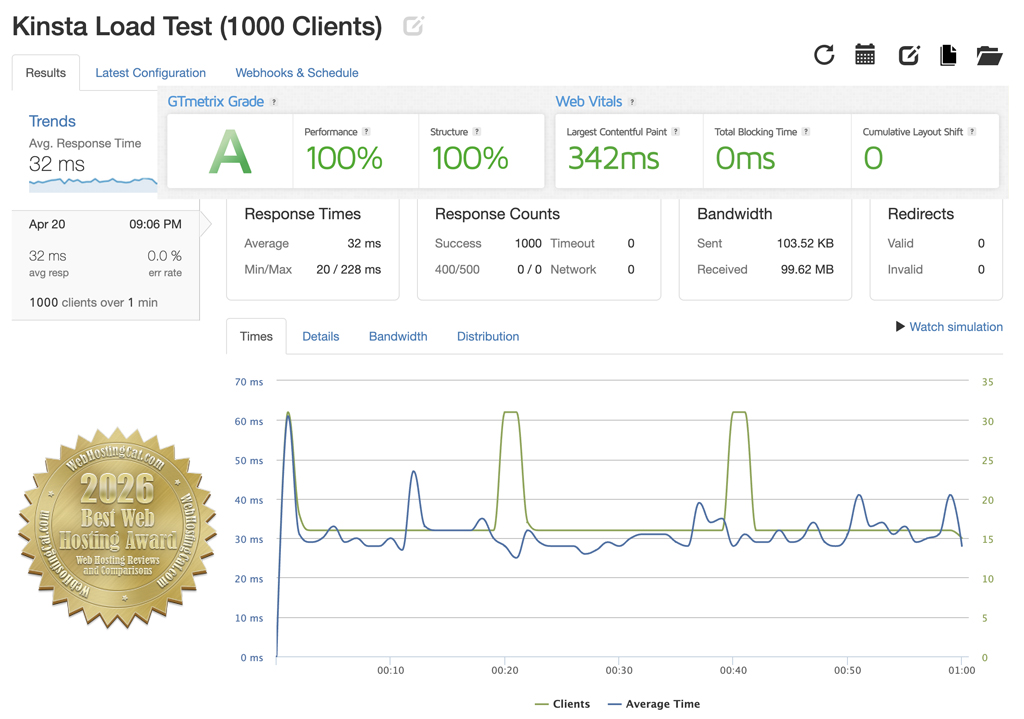Screen dimensions: 1024x719
Task: Click the 00:30 time axis label
Action: click(x=618, y=670)
